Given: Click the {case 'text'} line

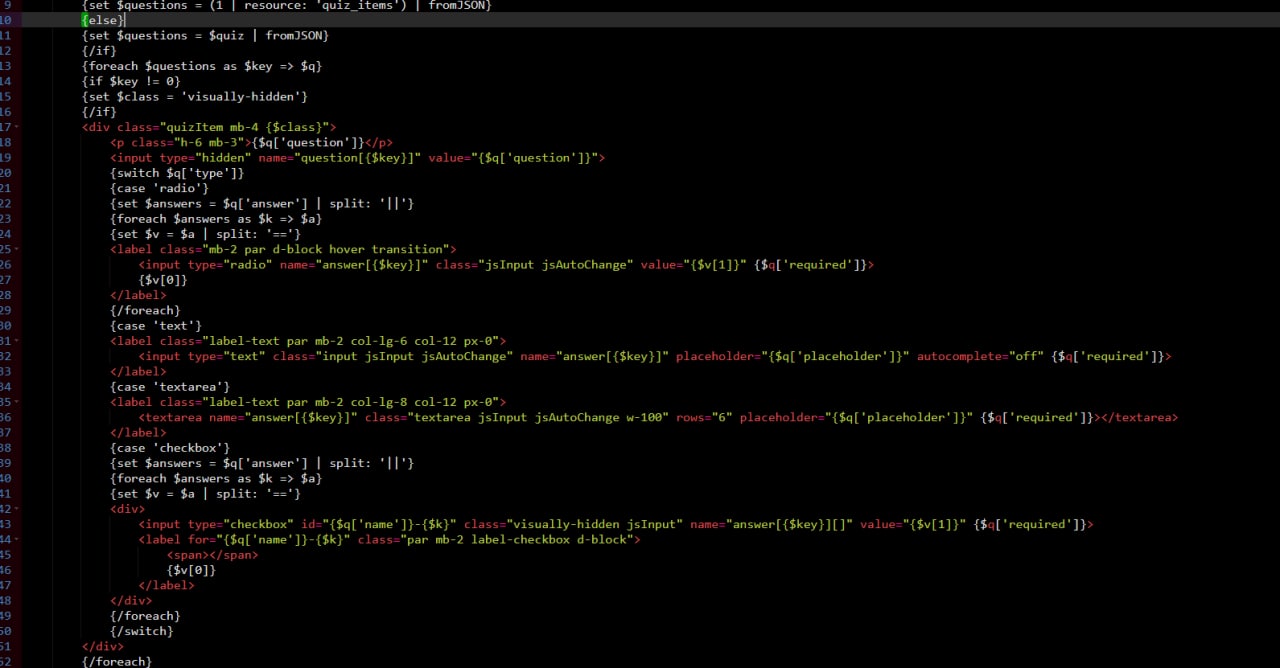Looking at the screenshot, I should coord(156,325).
